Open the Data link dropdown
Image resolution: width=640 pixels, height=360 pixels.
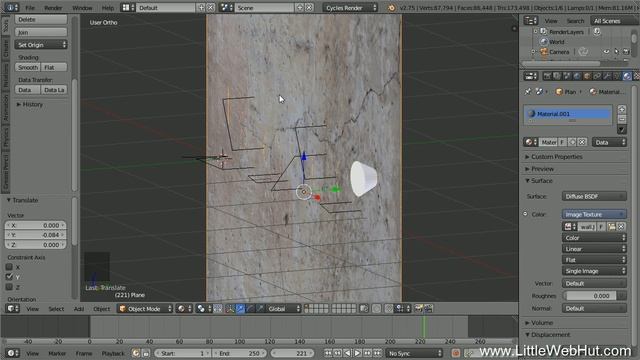click(x=609, y=142)
